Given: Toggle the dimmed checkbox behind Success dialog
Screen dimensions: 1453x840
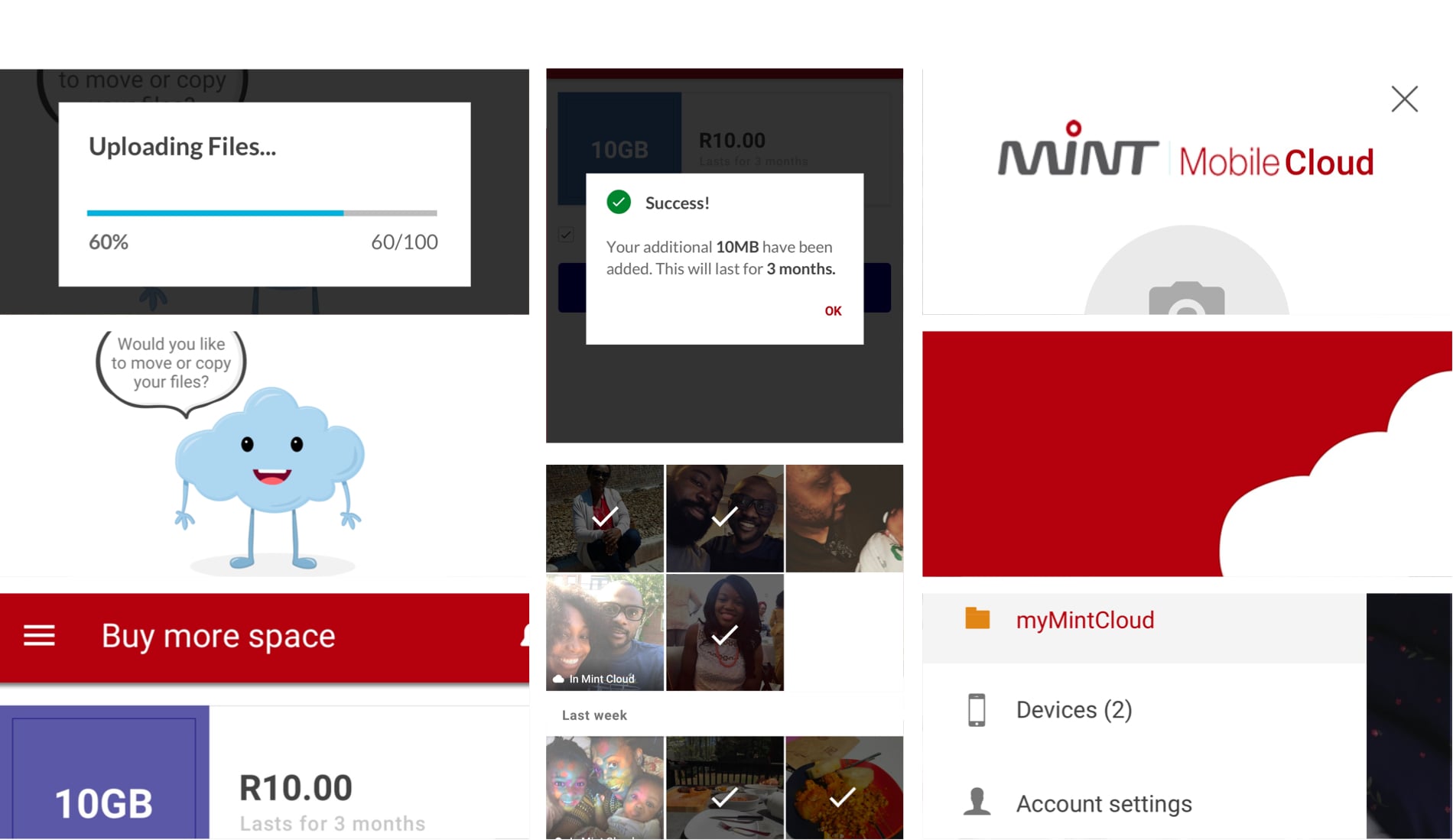Looking at the screenshot, I should pyautogui.click(x=566, y=235).
